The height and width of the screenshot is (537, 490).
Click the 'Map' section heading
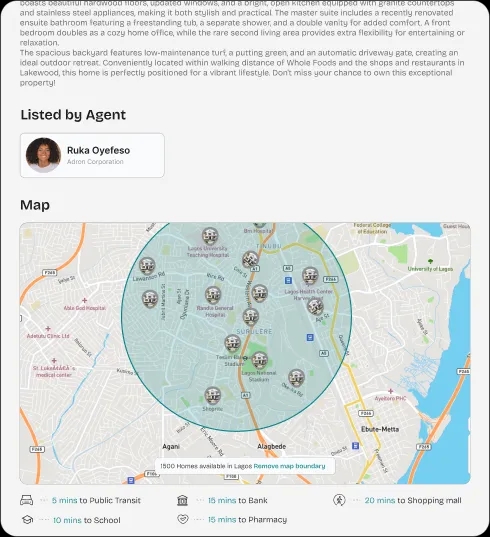35,205
